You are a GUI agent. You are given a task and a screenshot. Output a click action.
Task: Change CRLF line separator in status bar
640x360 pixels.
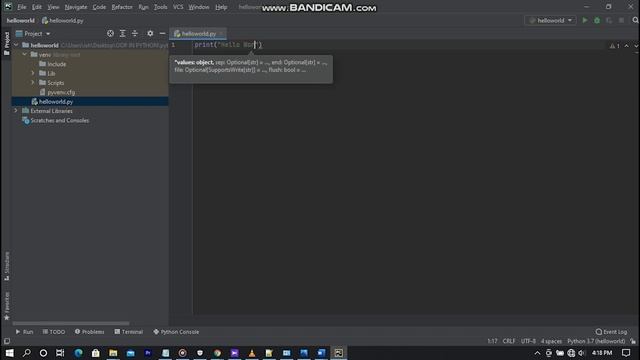509,341
